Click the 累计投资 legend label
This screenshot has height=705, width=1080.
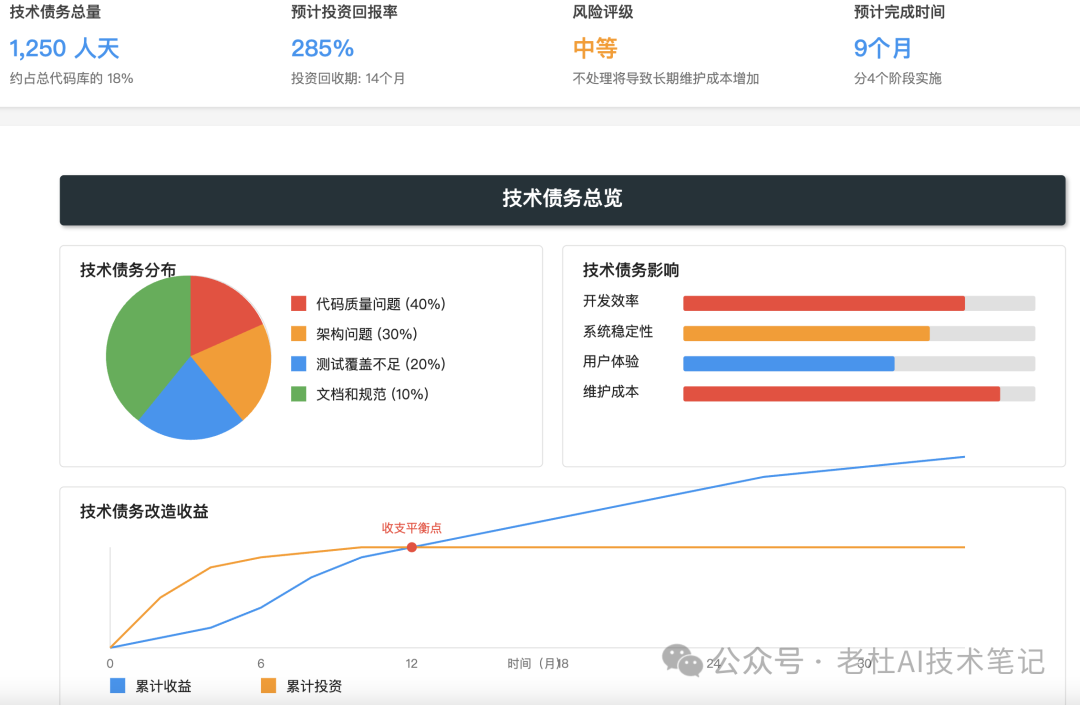(314, 686)
